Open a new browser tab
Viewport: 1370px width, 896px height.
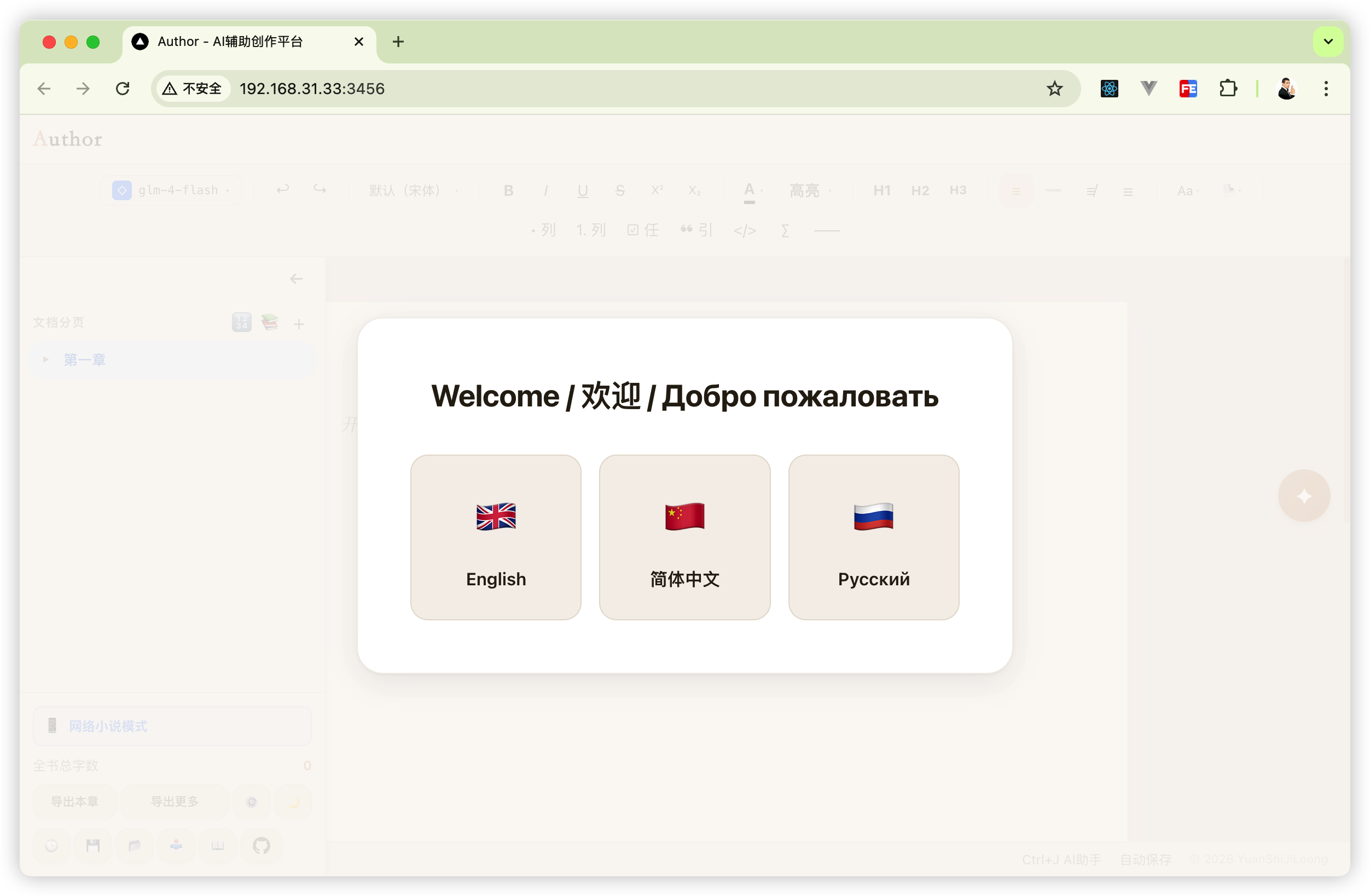[398, 42]
